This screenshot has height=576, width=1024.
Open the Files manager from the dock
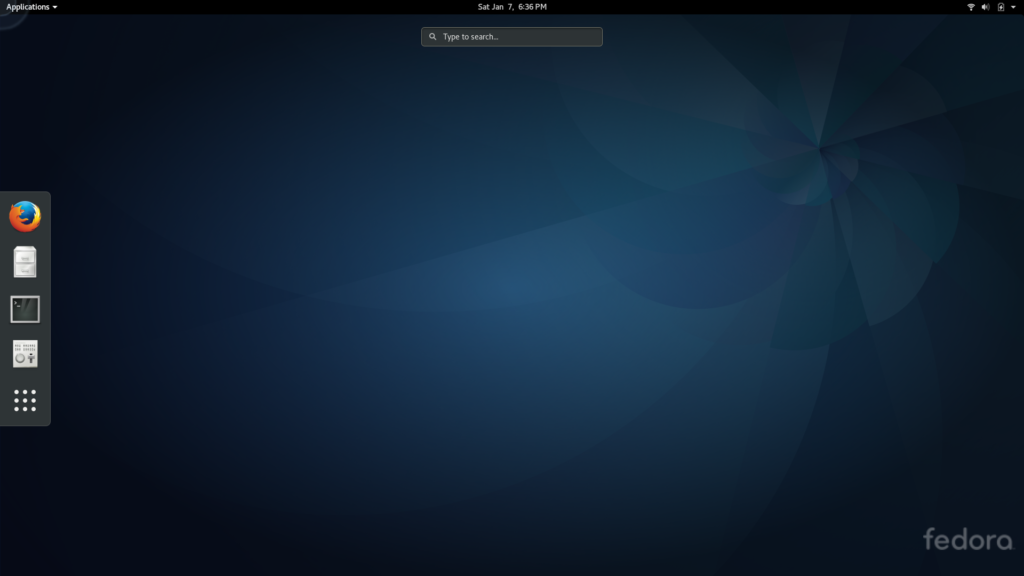[x=25, y=262]
